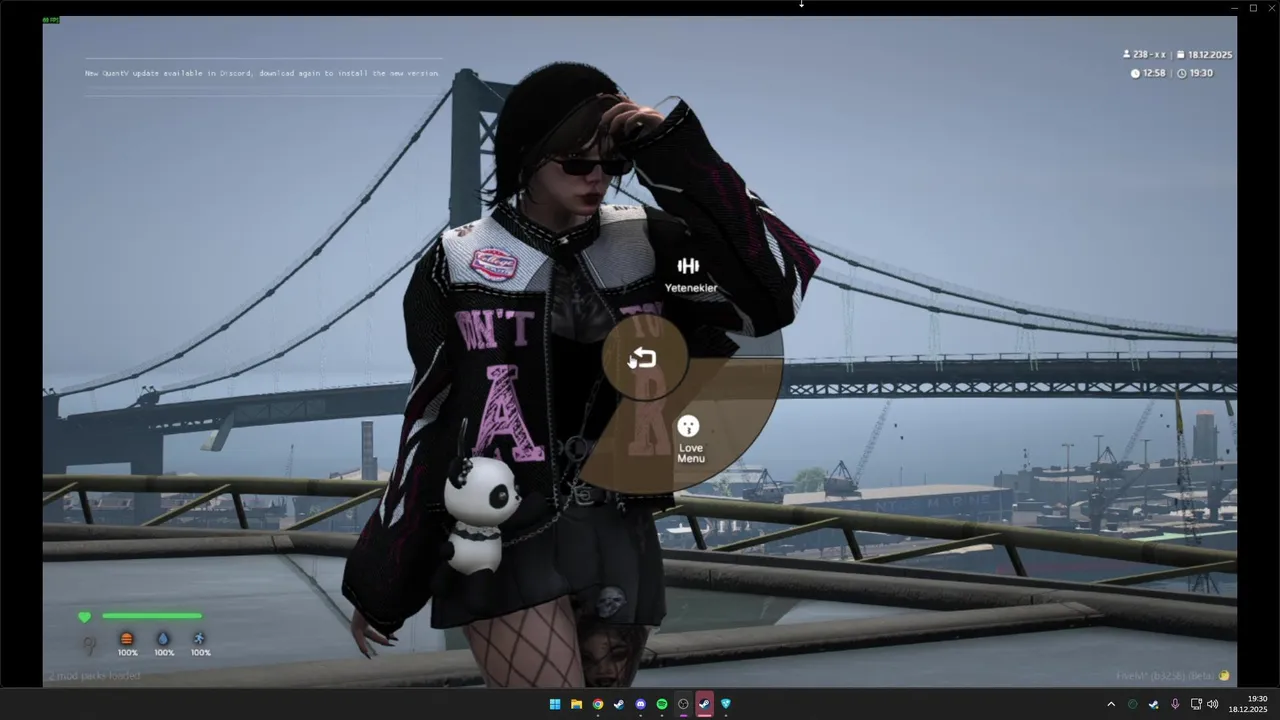Open the first Steam taskbar icon
1280x720 pixels.
point(619,704)
